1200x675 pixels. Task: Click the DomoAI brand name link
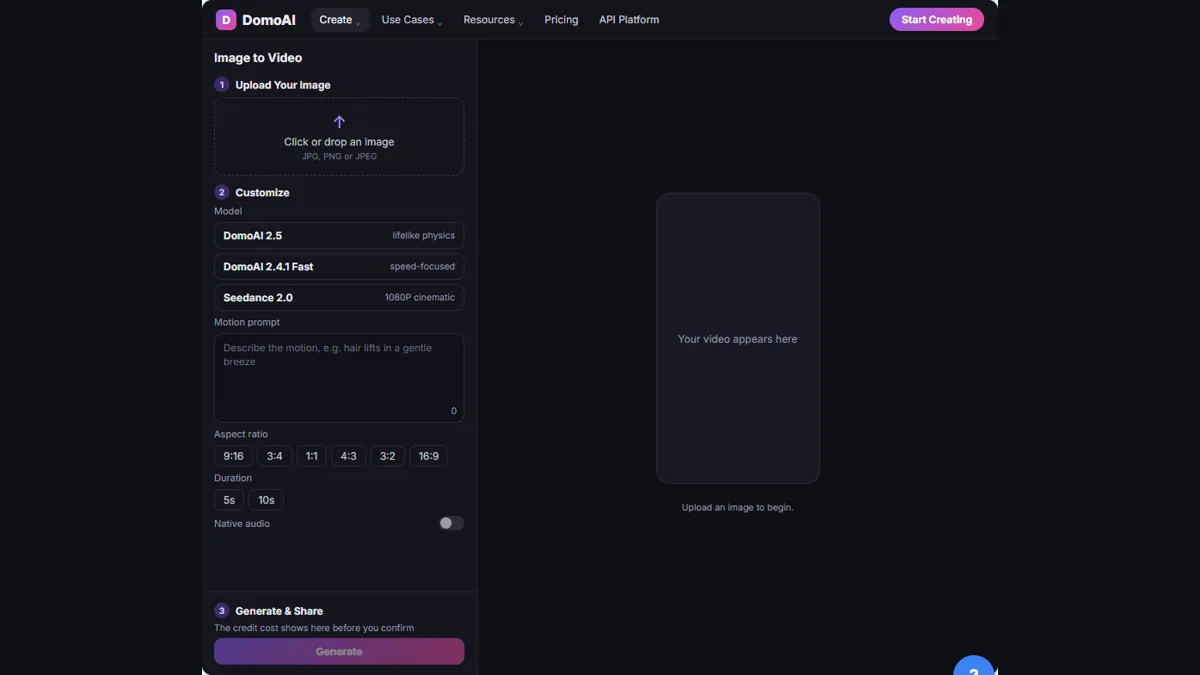pyautogui.click(x=269, y=20)
